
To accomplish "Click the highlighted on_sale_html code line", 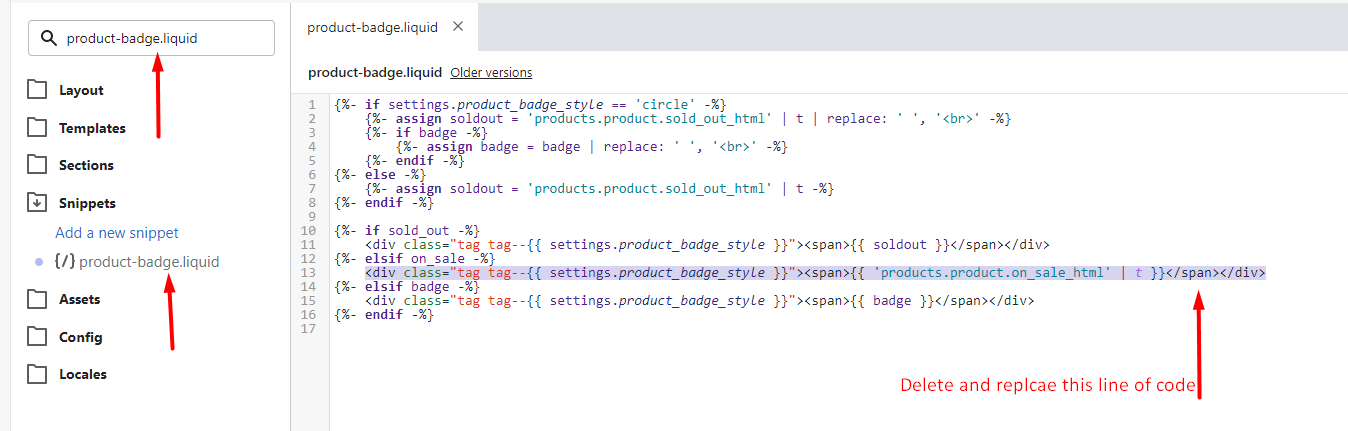I will tap(815, 272).
